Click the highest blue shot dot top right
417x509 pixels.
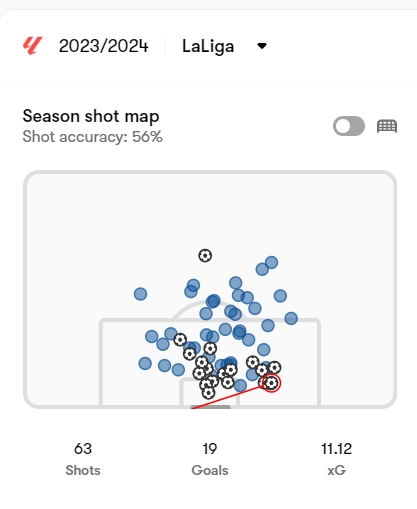click(271, 262)
